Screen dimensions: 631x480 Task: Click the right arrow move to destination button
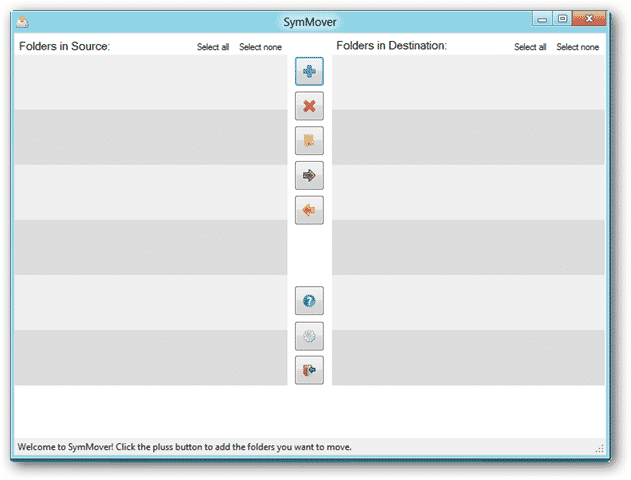309,175
